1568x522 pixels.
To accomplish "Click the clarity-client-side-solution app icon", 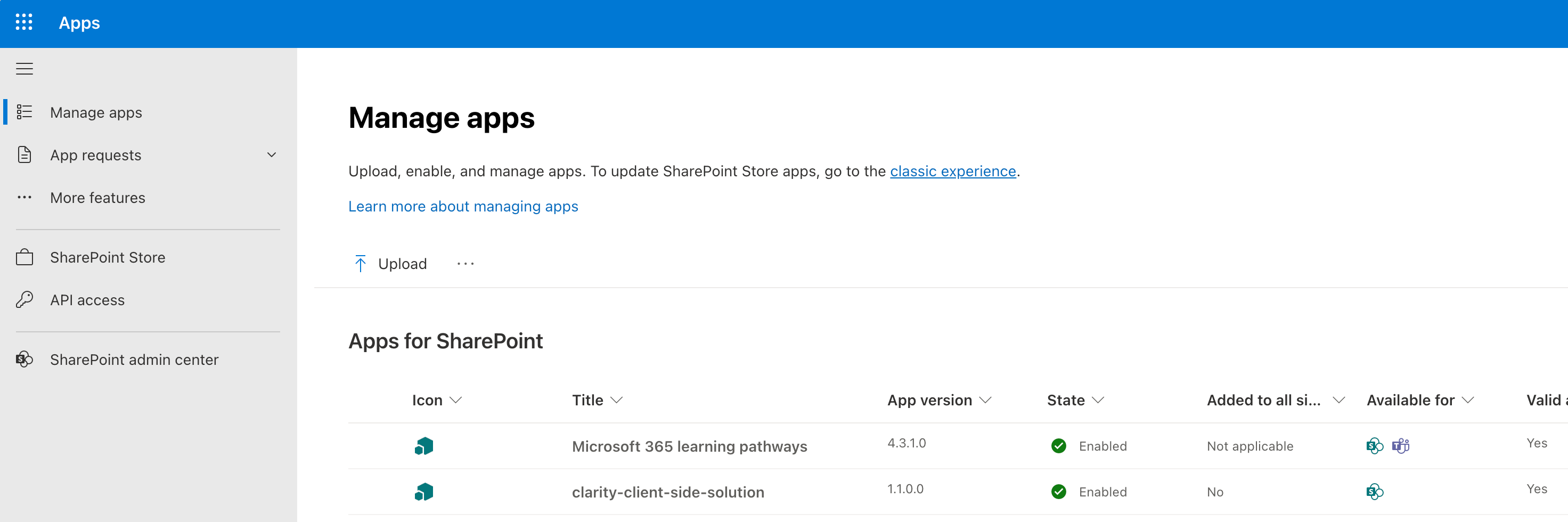I will (423, 492).
